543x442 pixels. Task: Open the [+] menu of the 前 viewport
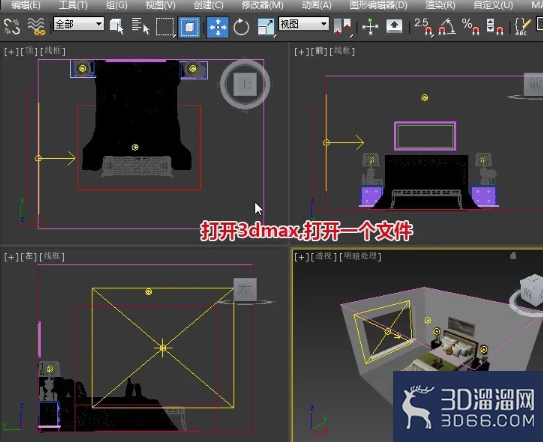point(301,52)
